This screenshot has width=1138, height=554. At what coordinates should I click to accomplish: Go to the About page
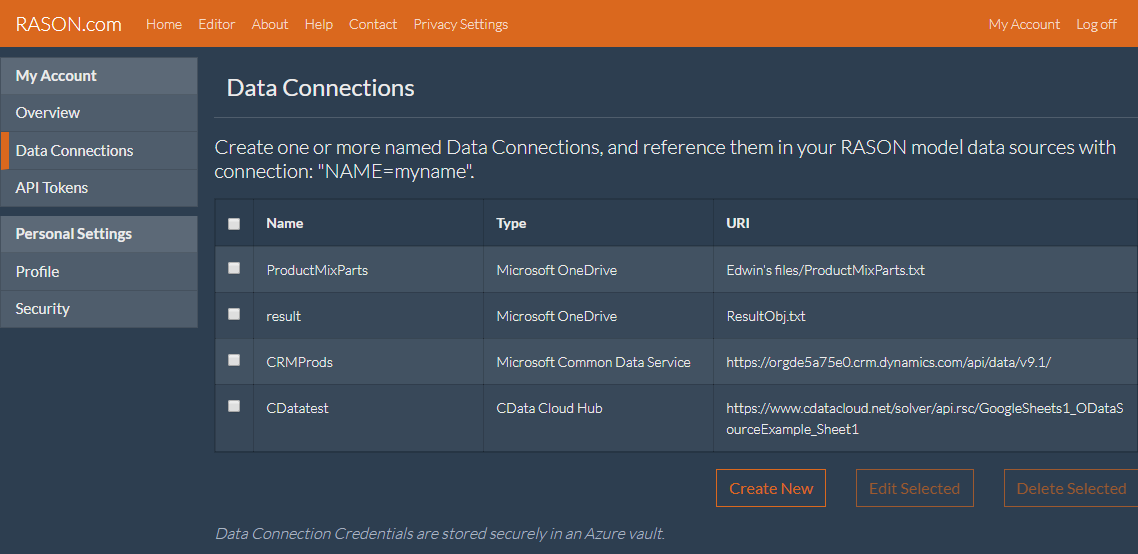click(270, 24)
